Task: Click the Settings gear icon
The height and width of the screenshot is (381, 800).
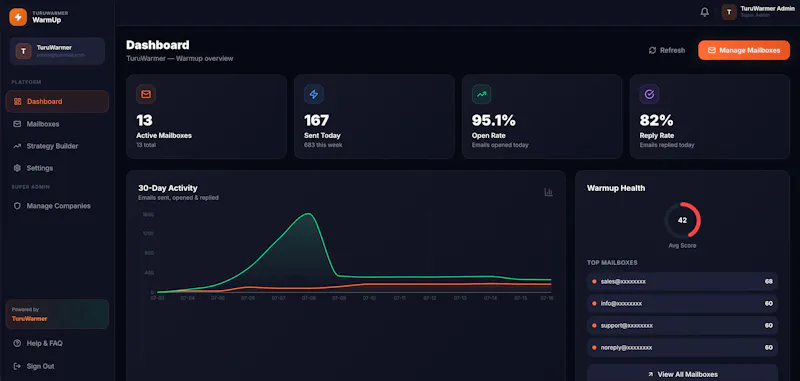Action: [17, 168]
